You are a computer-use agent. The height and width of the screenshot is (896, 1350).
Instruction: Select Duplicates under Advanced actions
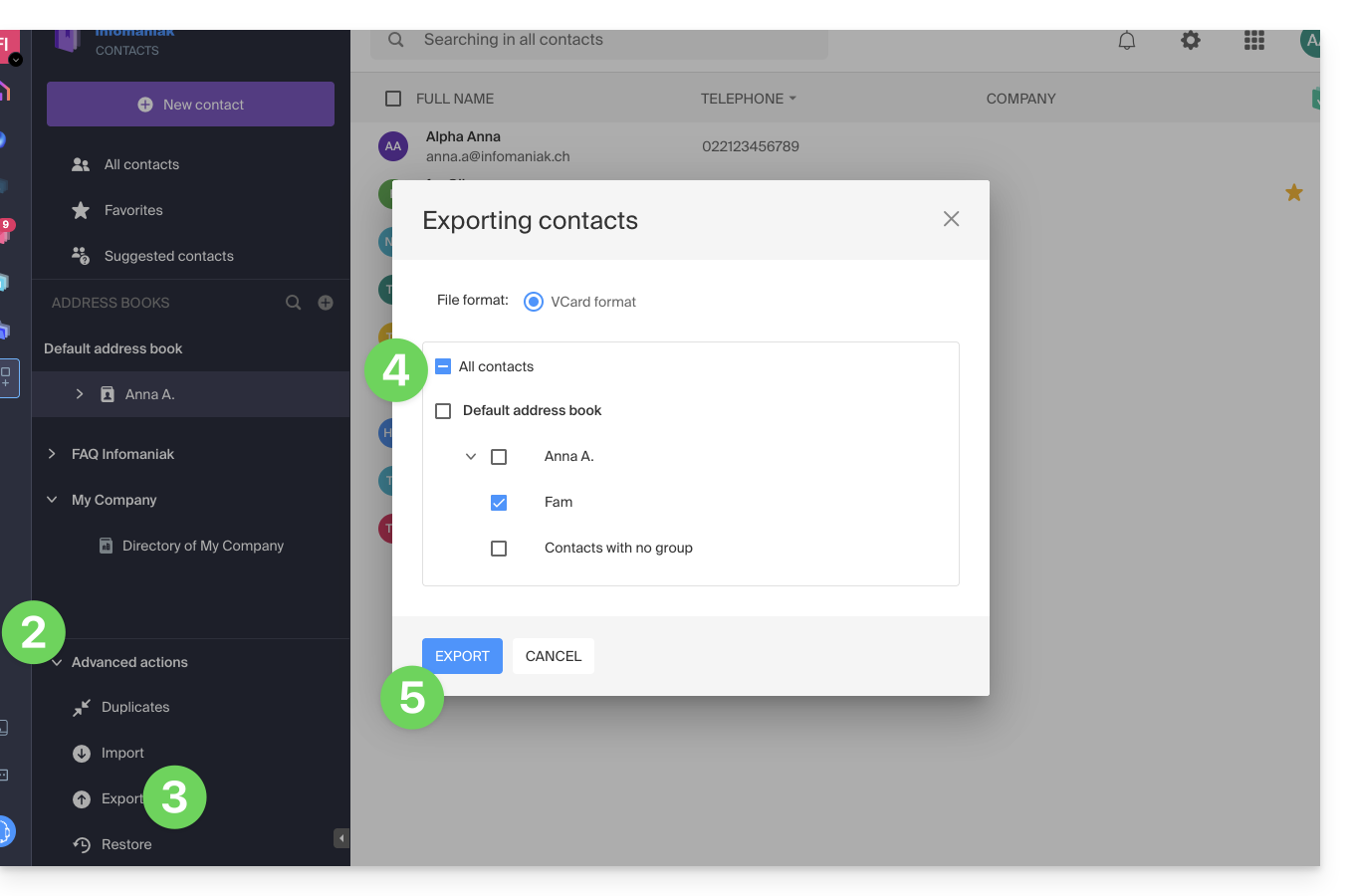135,707
